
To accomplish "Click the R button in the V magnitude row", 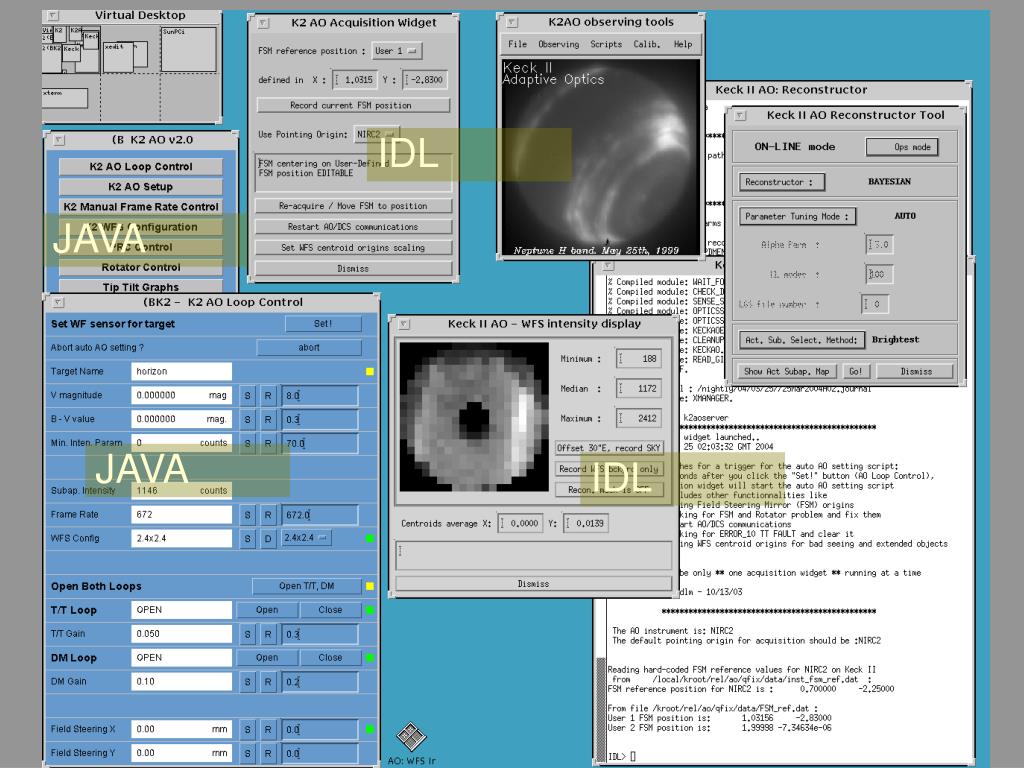I will point(268,395).
